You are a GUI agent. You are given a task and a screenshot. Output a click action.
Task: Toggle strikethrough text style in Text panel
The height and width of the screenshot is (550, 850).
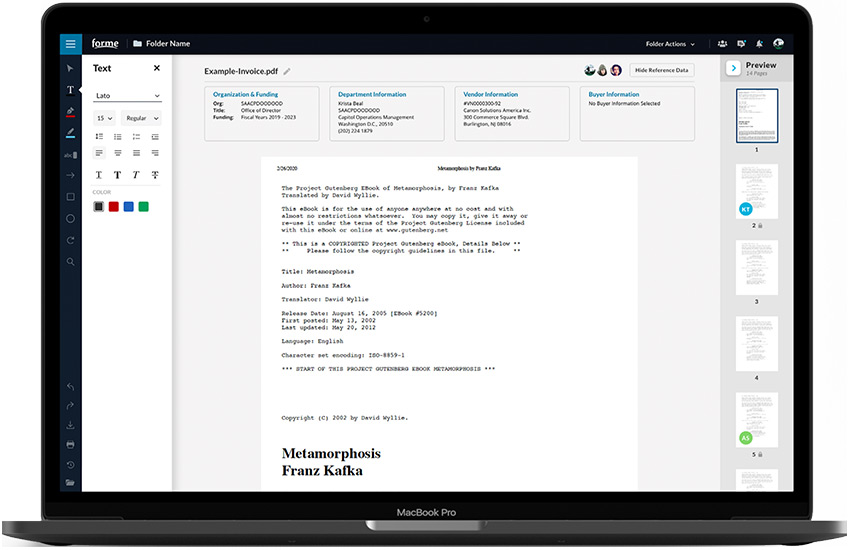tap(155, 175)
